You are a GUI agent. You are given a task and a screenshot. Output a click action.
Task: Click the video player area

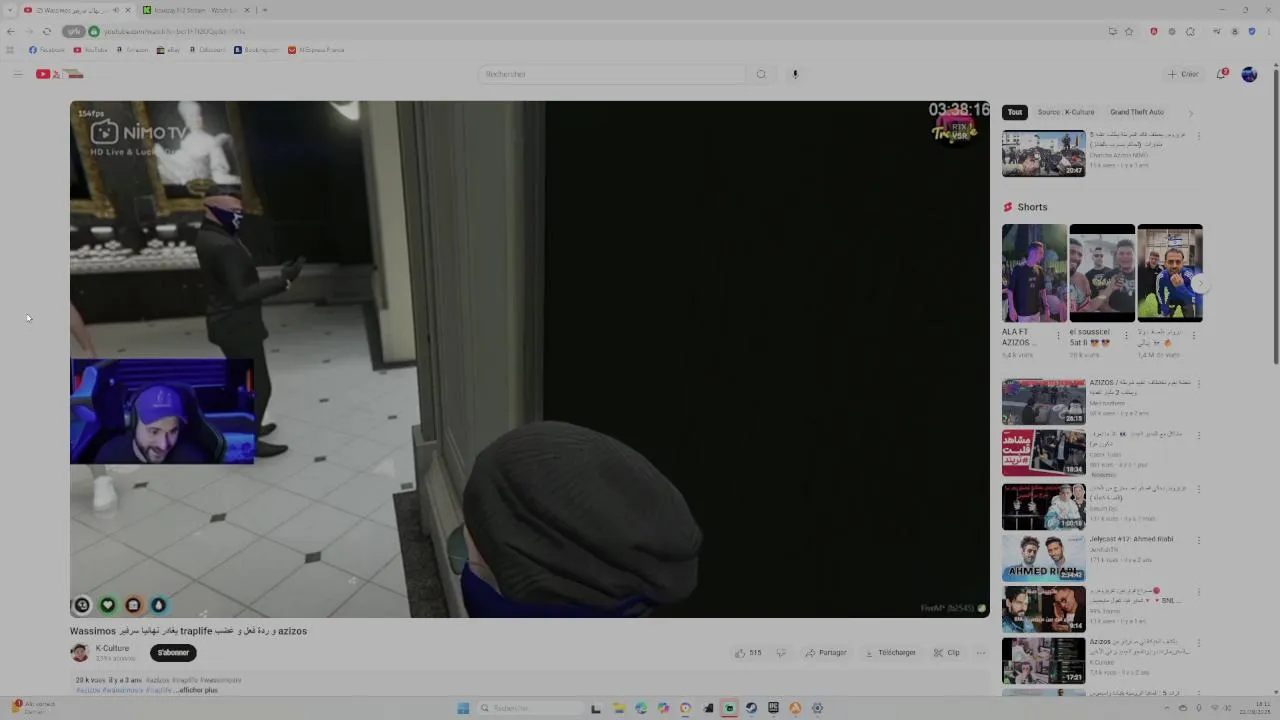point(529,358)
